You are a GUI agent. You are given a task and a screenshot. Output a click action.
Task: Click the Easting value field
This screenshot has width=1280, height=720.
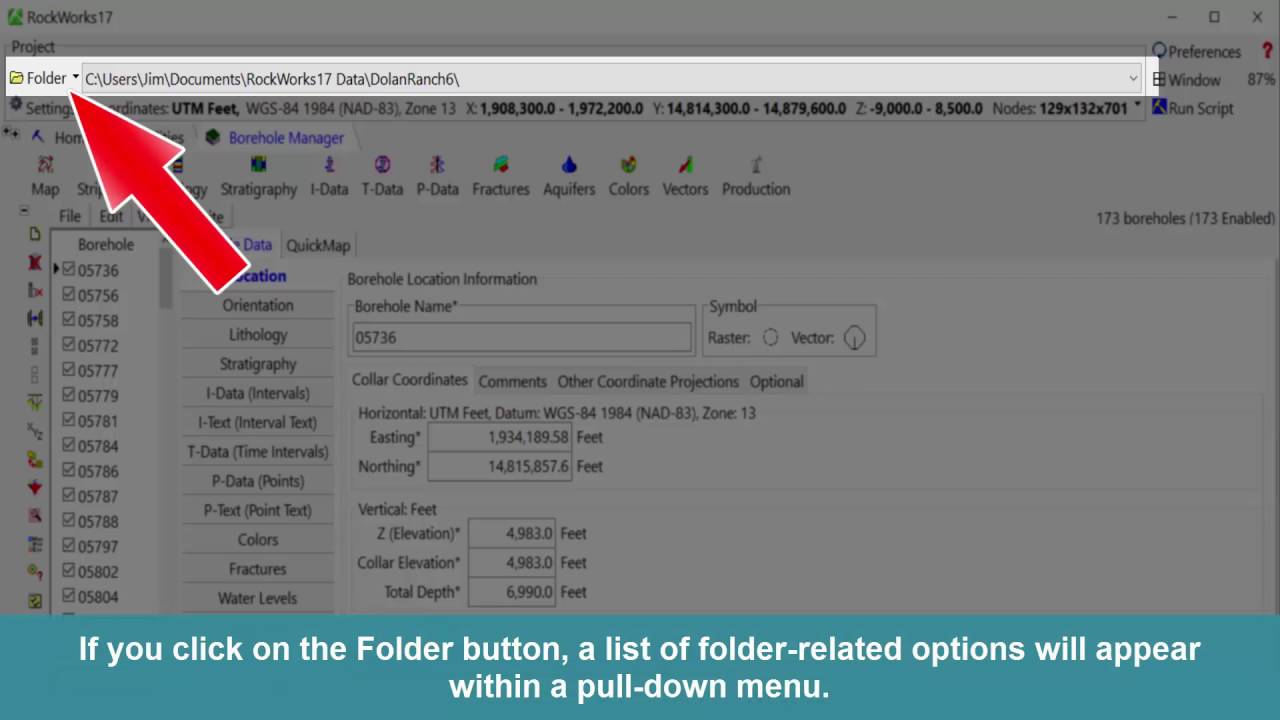click(499, 437)
